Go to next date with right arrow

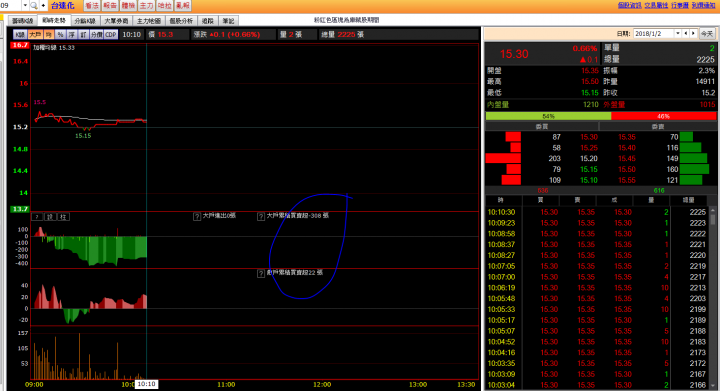[693, 34]
